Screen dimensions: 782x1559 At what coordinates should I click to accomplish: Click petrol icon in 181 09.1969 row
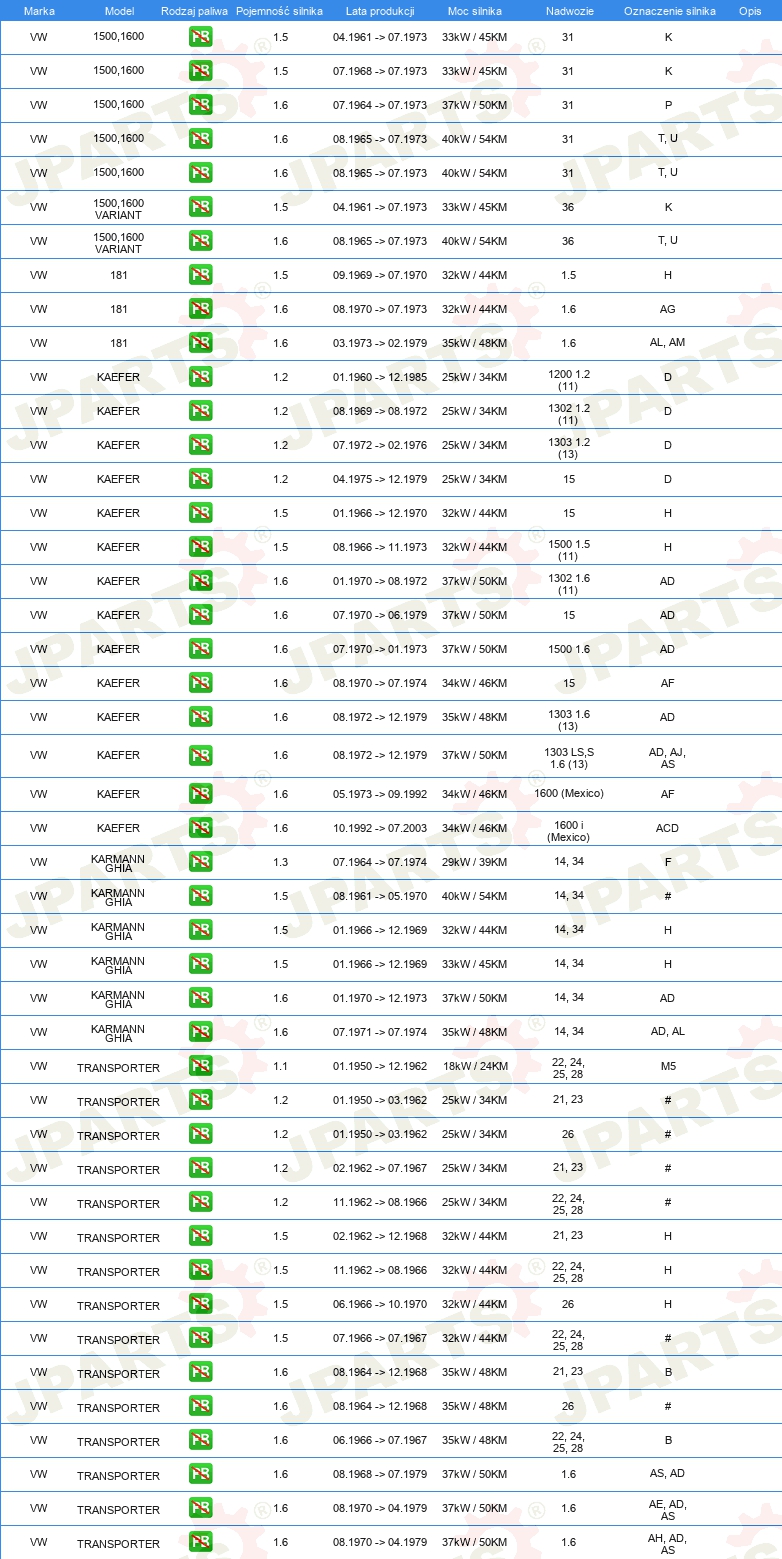tap(200, 275)
